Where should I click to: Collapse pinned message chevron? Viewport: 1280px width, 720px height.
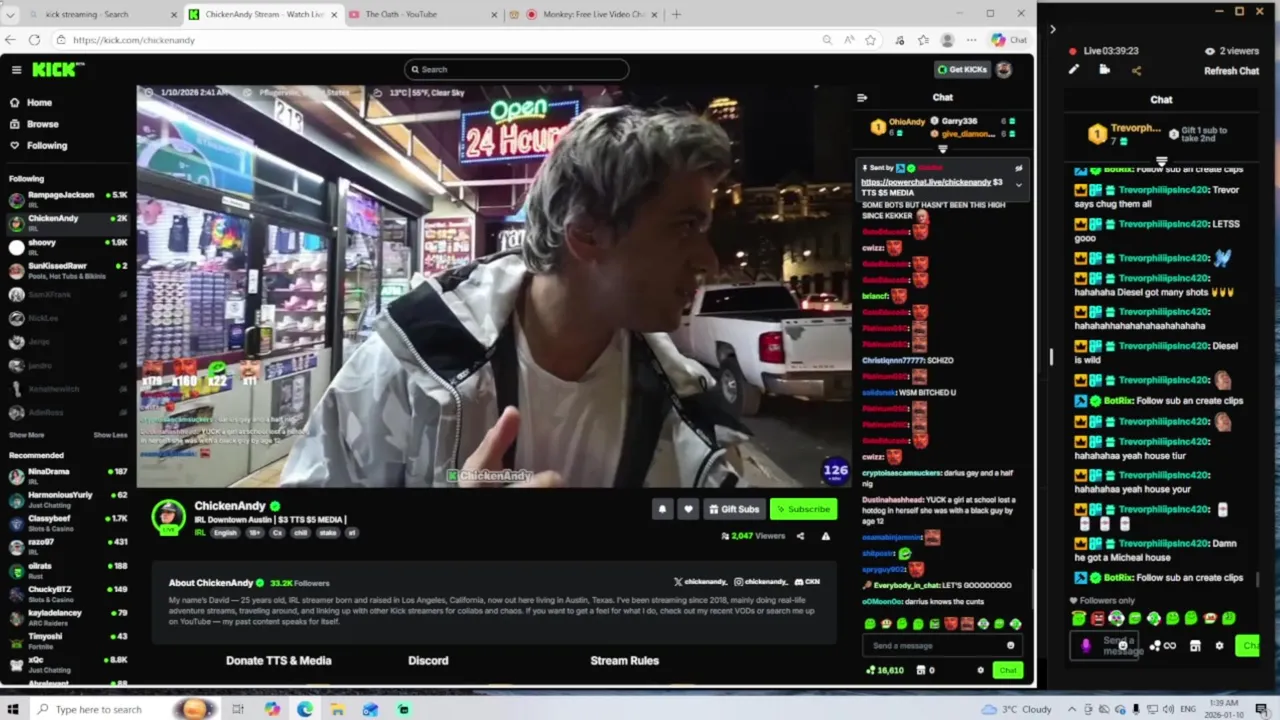click(x=1019, y=184)
